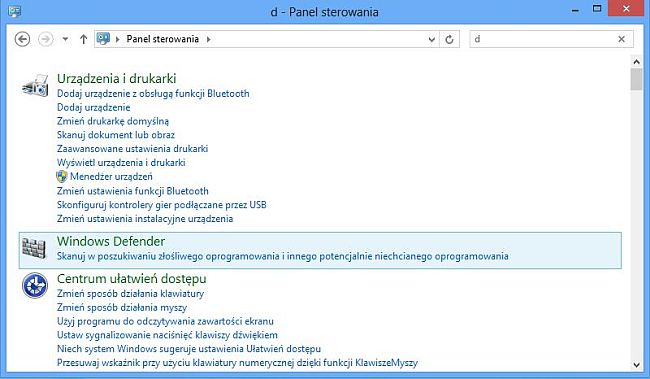This screenshot has width=650, height=379.
Task: Clear the search box with X
Action: [x=621, y=39]
